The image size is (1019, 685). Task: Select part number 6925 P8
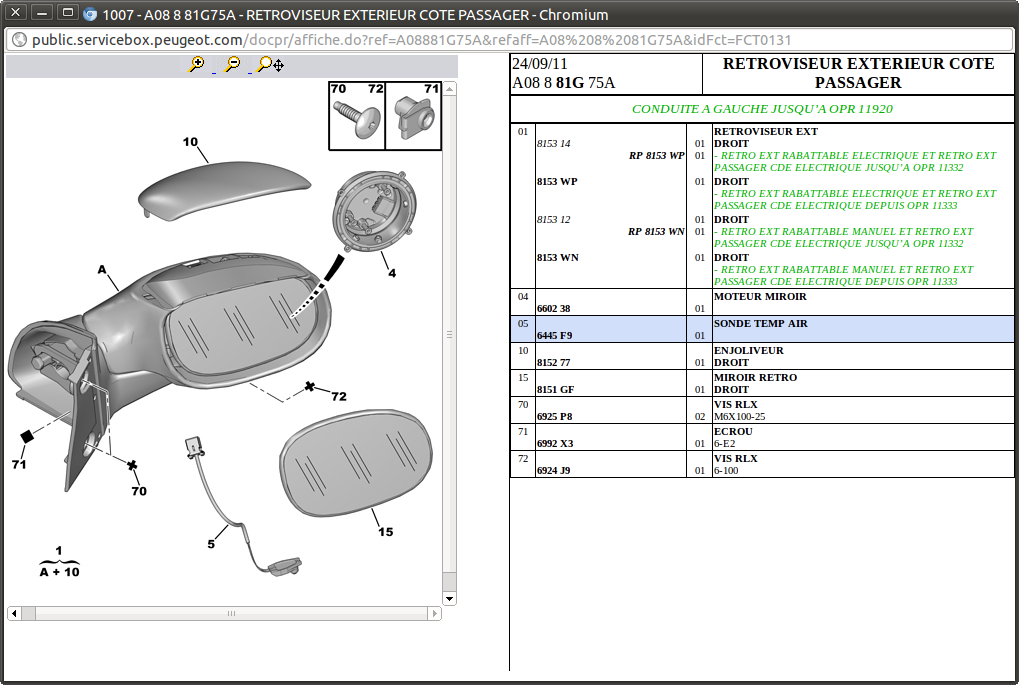pos(554,417)
